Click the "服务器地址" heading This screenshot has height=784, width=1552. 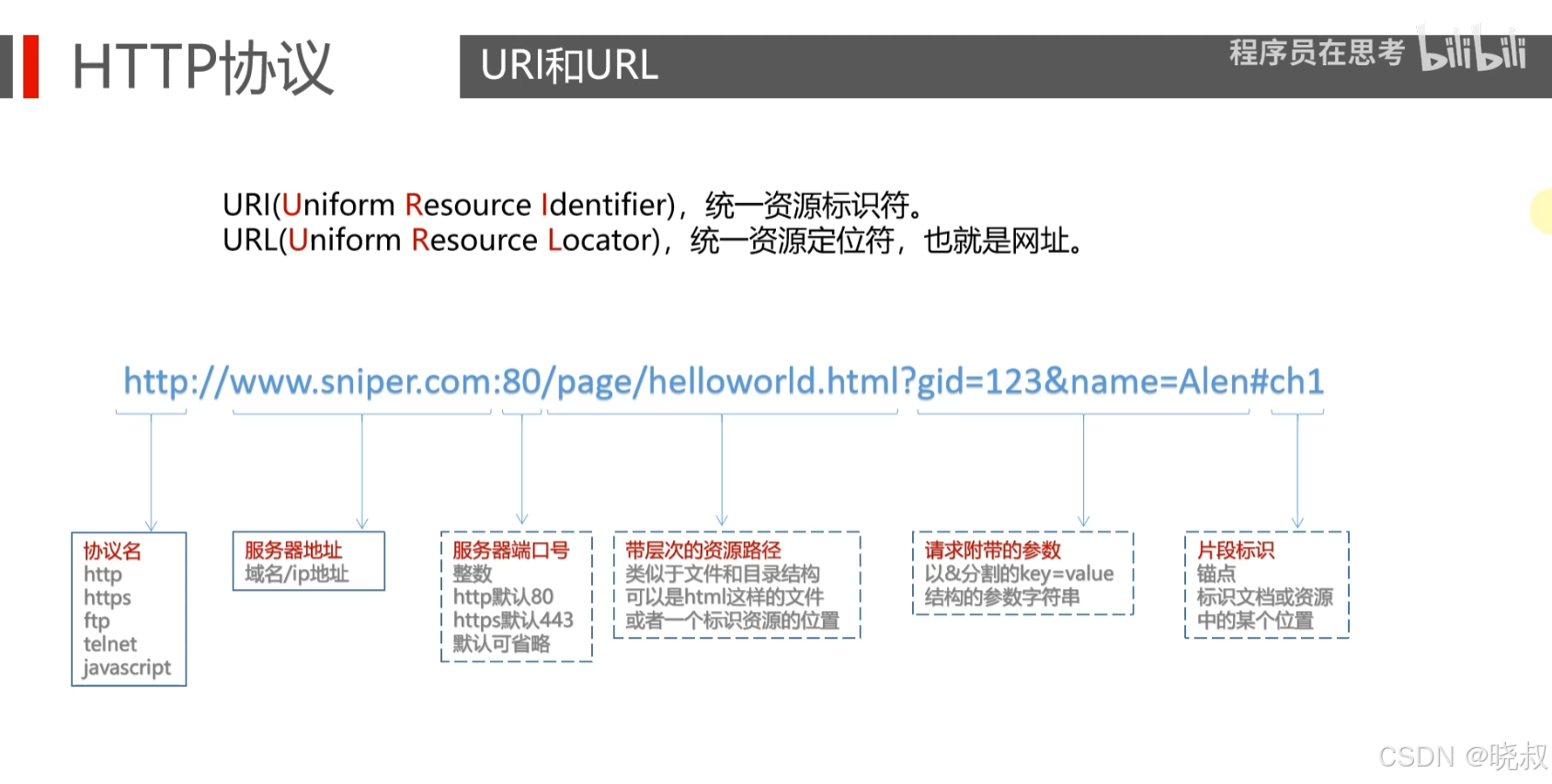click(293, 550)
